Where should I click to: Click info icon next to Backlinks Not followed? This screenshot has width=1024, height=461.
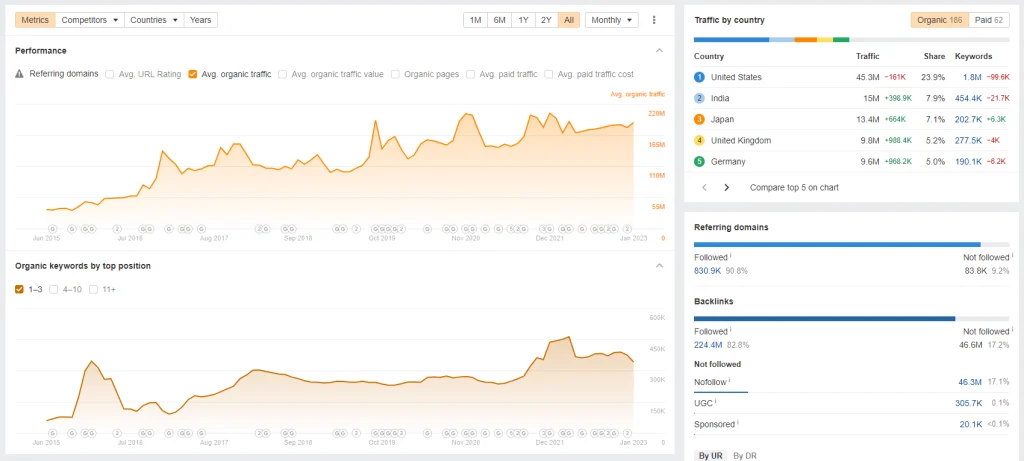click(x=1012, y=330)
